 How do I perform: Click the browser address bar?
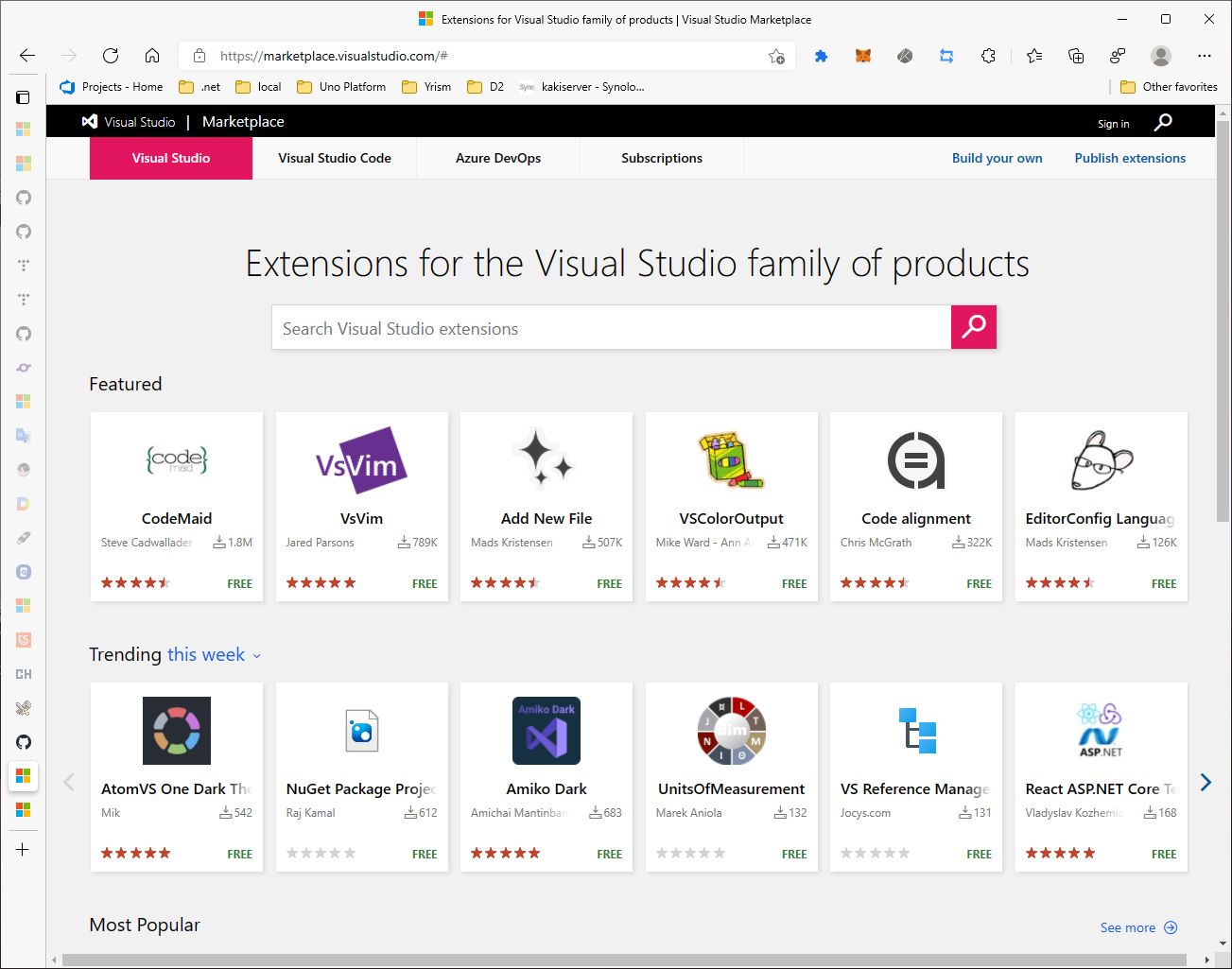[x=487, y=56]
